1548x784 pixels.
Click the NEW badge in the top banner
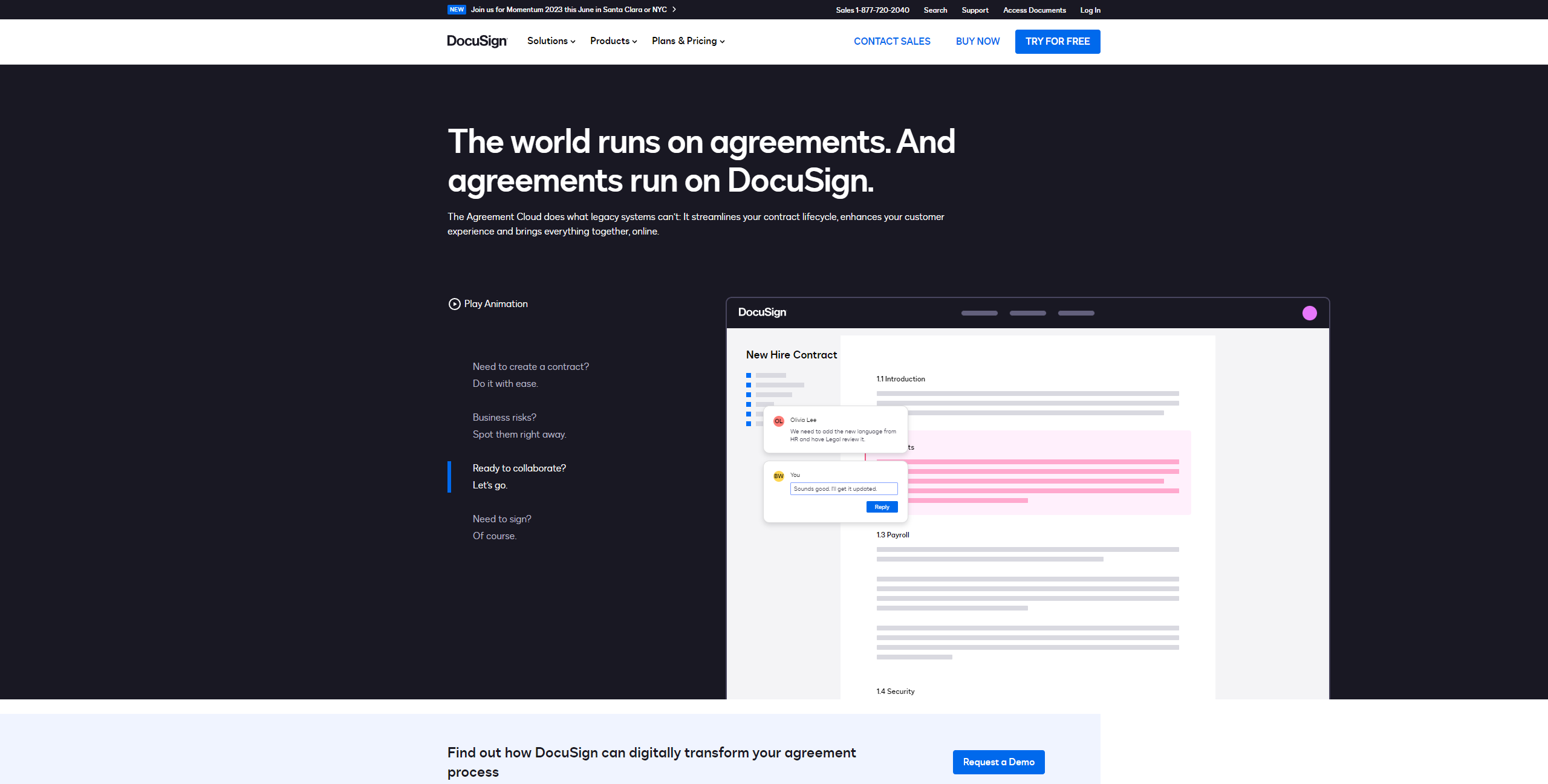pyautogui.click(x=457, y=10)
